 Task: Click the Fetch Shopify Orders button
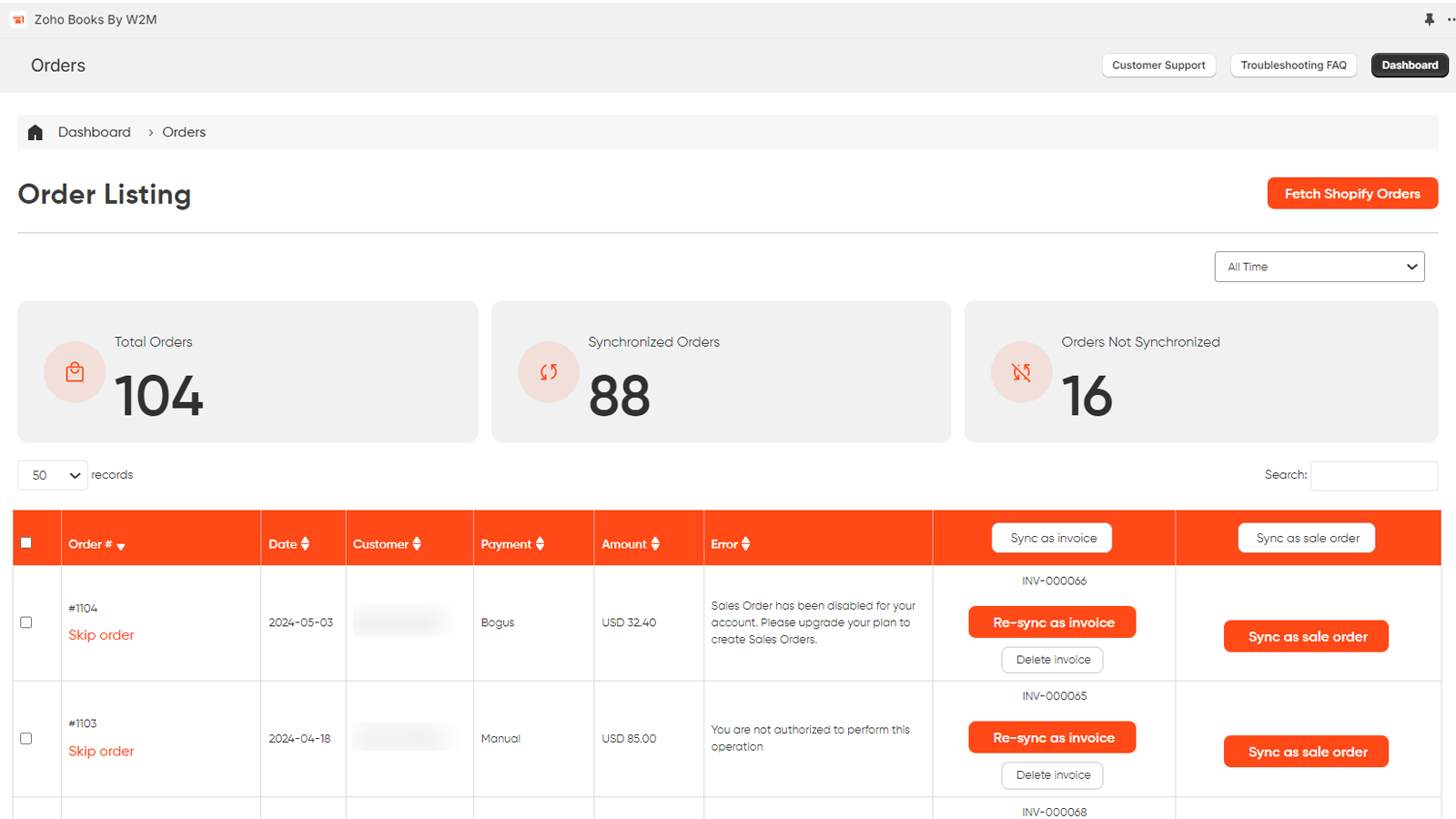click(x=1351, y=194)
